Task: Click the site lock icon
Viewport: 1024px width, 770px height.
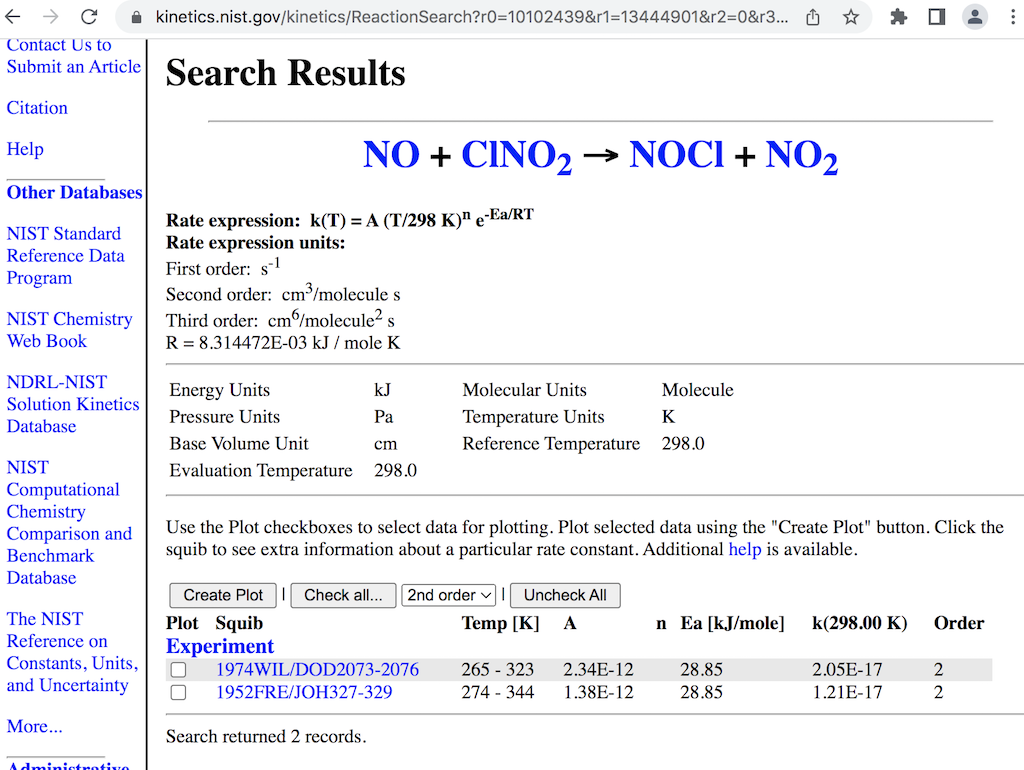Action: point(137,17)
